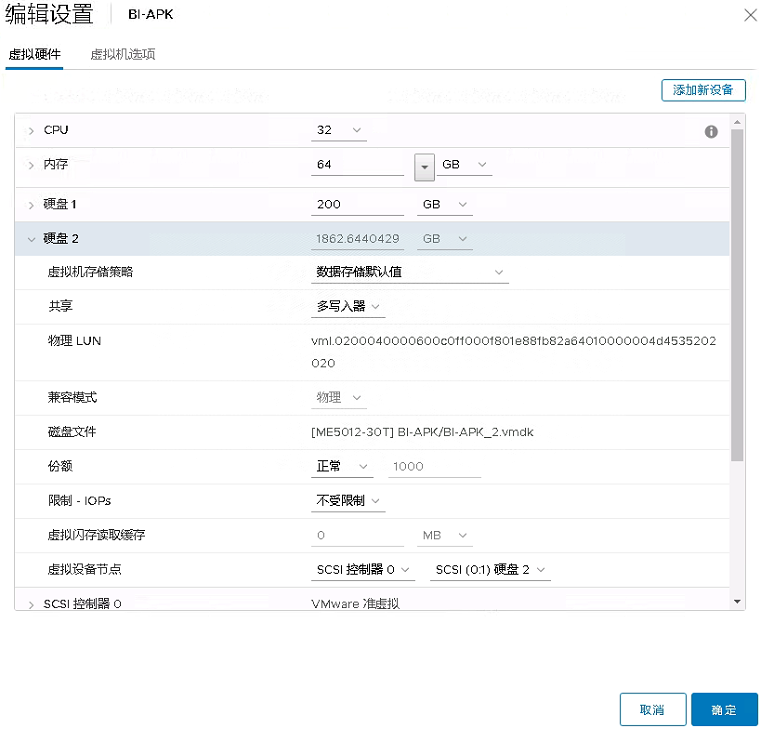759x736 pixels.
Task: Click the 确定 button to confirm
Action: tap(724, 710)
